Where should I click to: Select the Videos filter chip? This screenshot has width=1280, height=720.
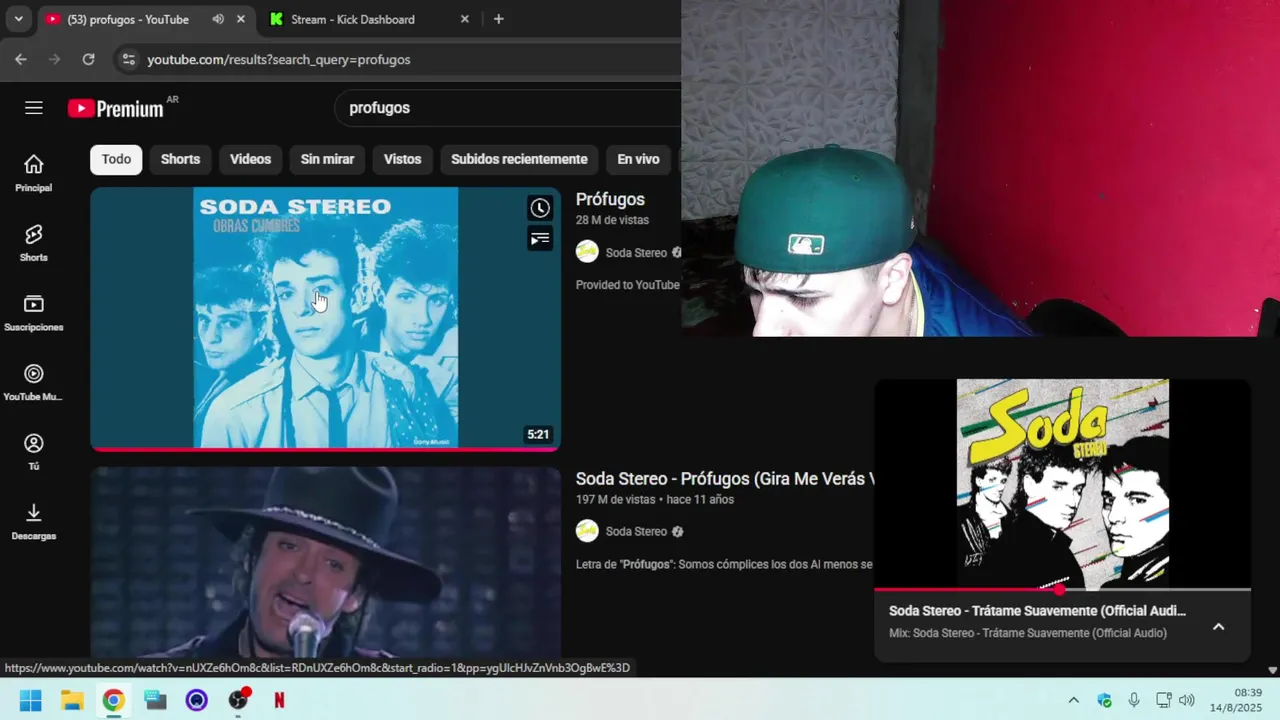pyautogui.click(x=250, y=159)
